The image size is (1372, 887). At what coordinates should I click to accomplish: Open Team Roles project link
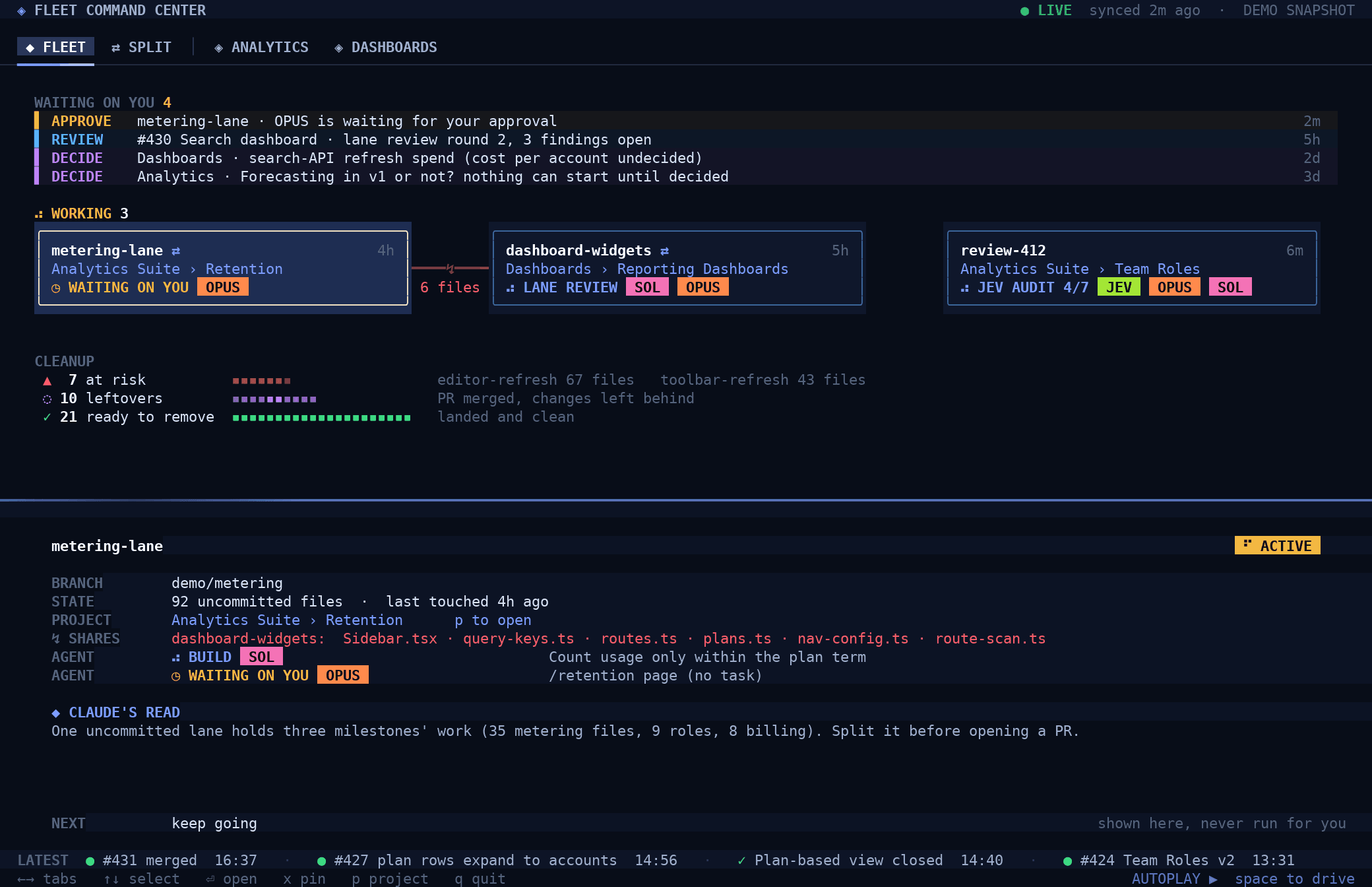point(1157,269)
